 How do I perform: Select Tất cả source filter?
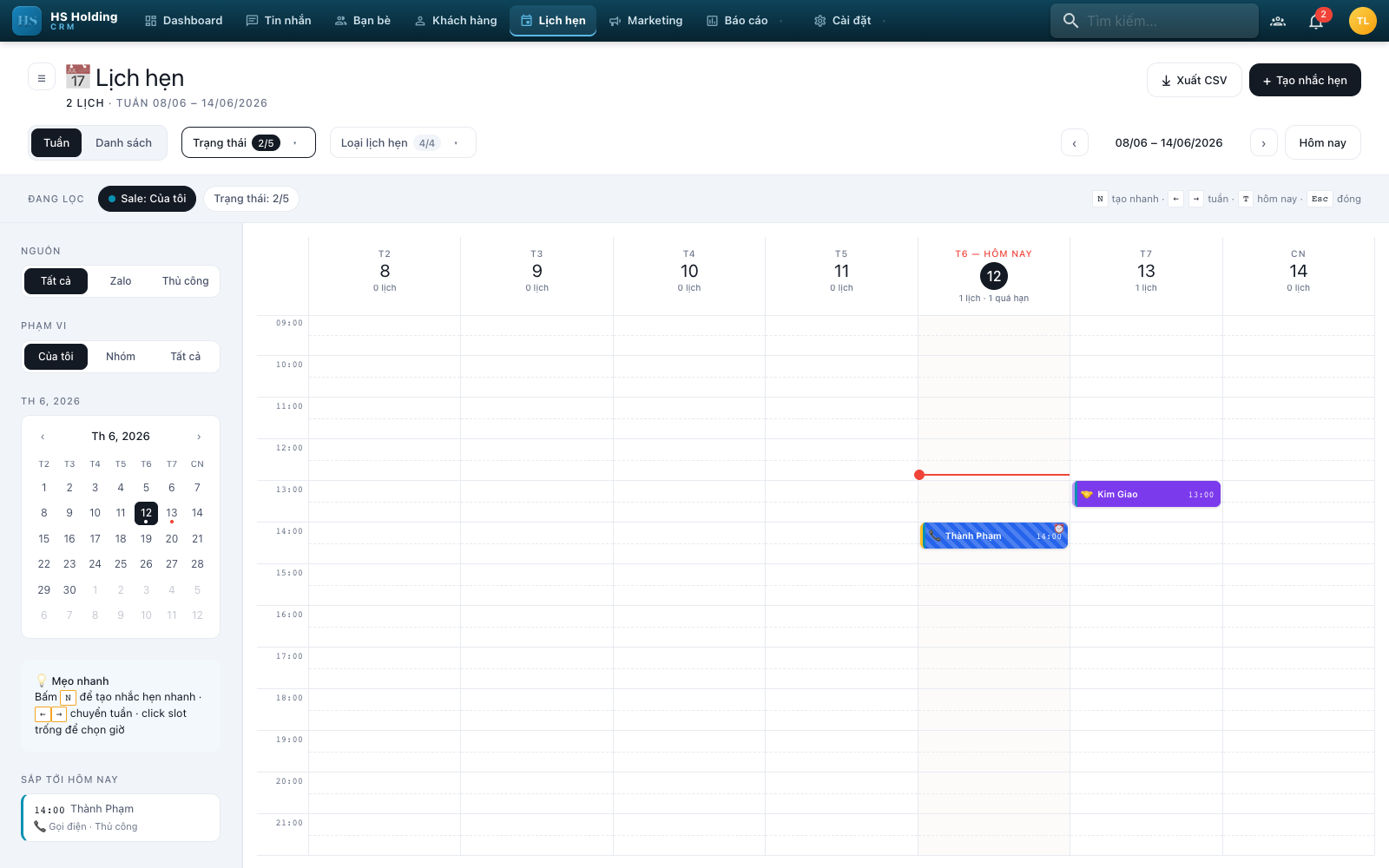click(56, 281)
